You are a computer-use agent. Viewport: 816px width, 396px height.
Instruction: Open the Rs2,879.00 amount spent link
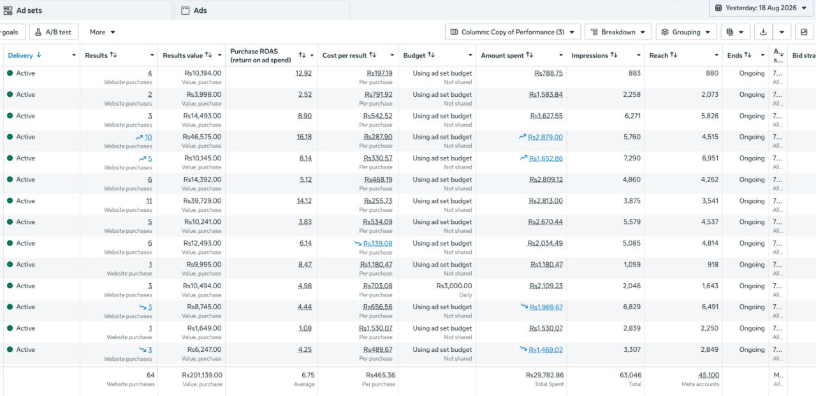(545, 137)
